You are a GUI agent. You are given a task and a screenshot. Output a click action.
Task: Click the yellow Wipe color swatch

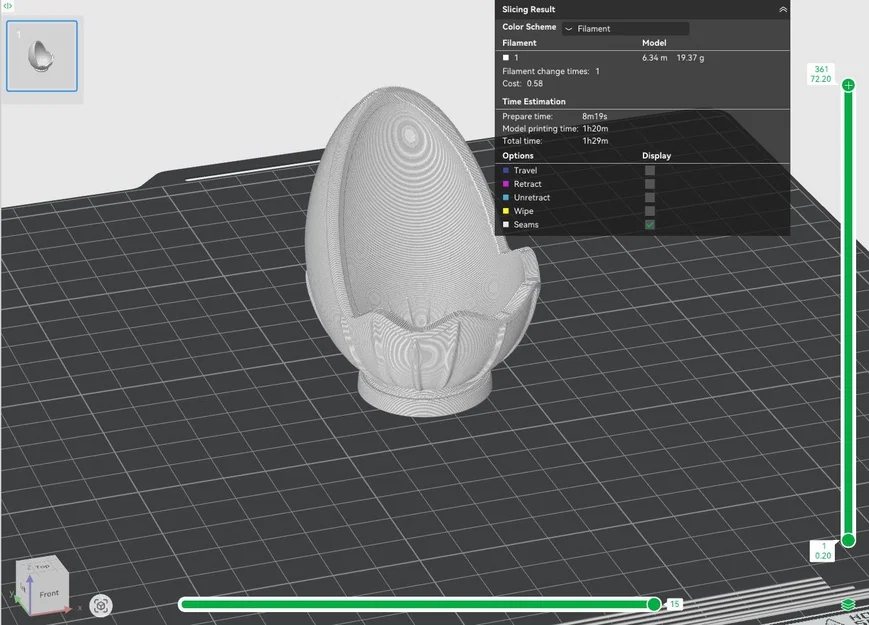(x=505, y=211)
